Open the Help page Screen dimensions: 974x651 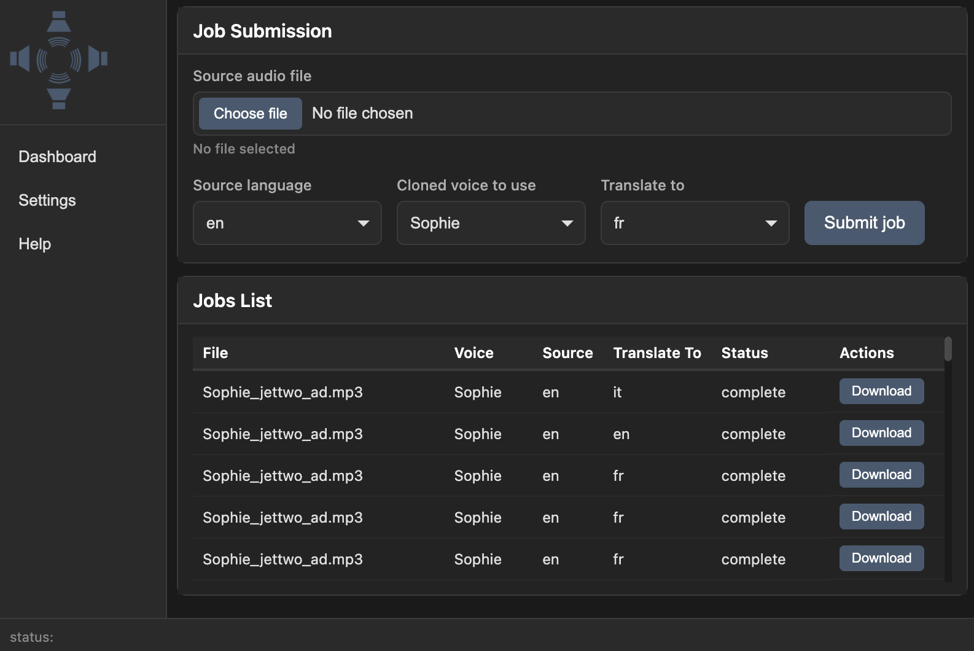coord(34,243)
